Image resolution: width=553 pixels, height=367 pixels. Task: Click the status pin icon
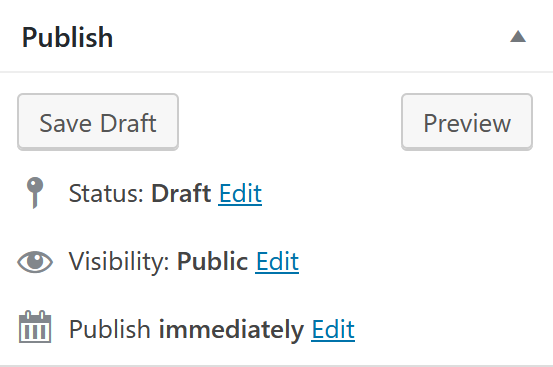(x=35, y=192)
